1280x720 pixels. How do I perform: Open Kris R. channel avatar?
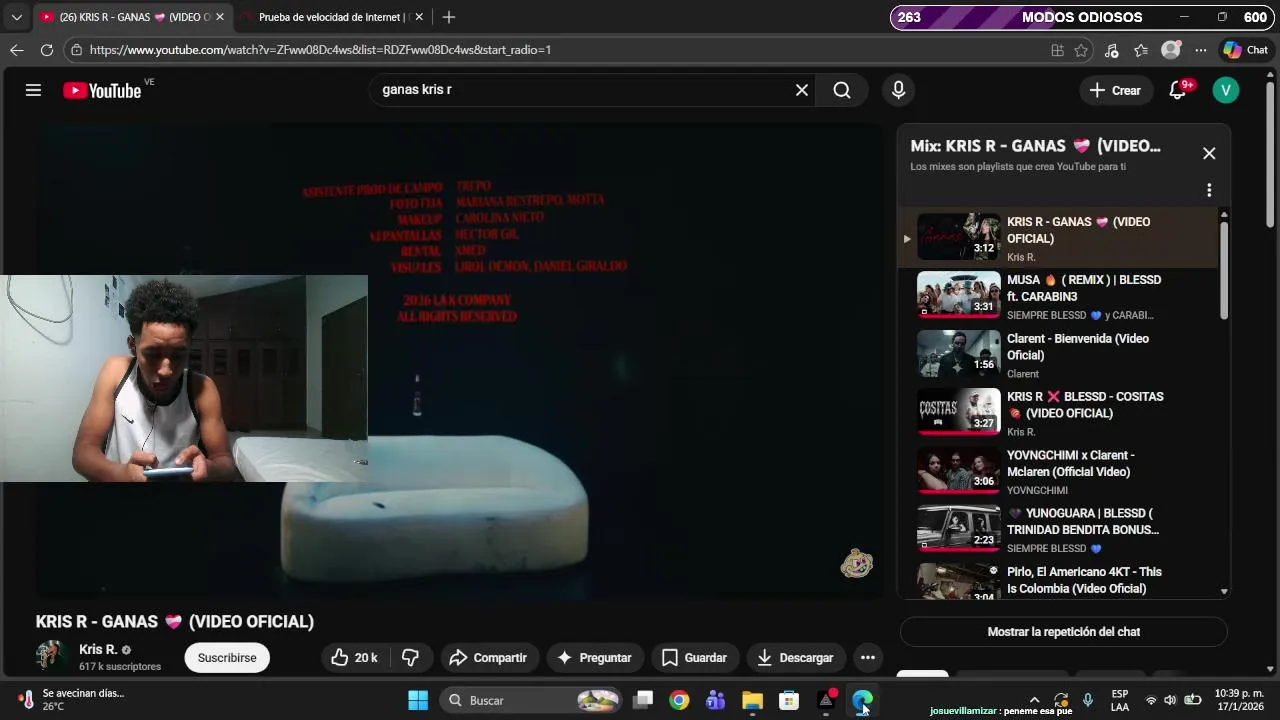click(52, 656)
